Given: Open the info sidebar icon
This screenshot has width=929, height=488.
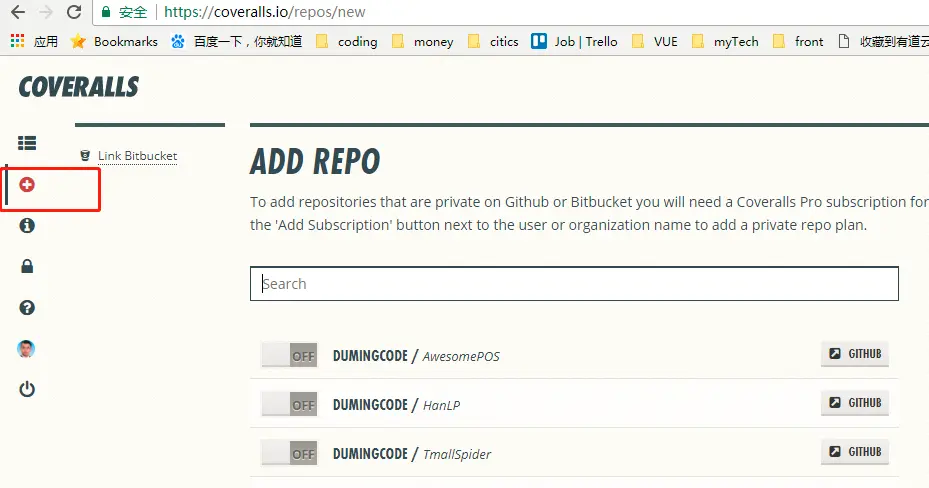Looking at the screenshot, I should pyautogui.click(x=27, y=226).
